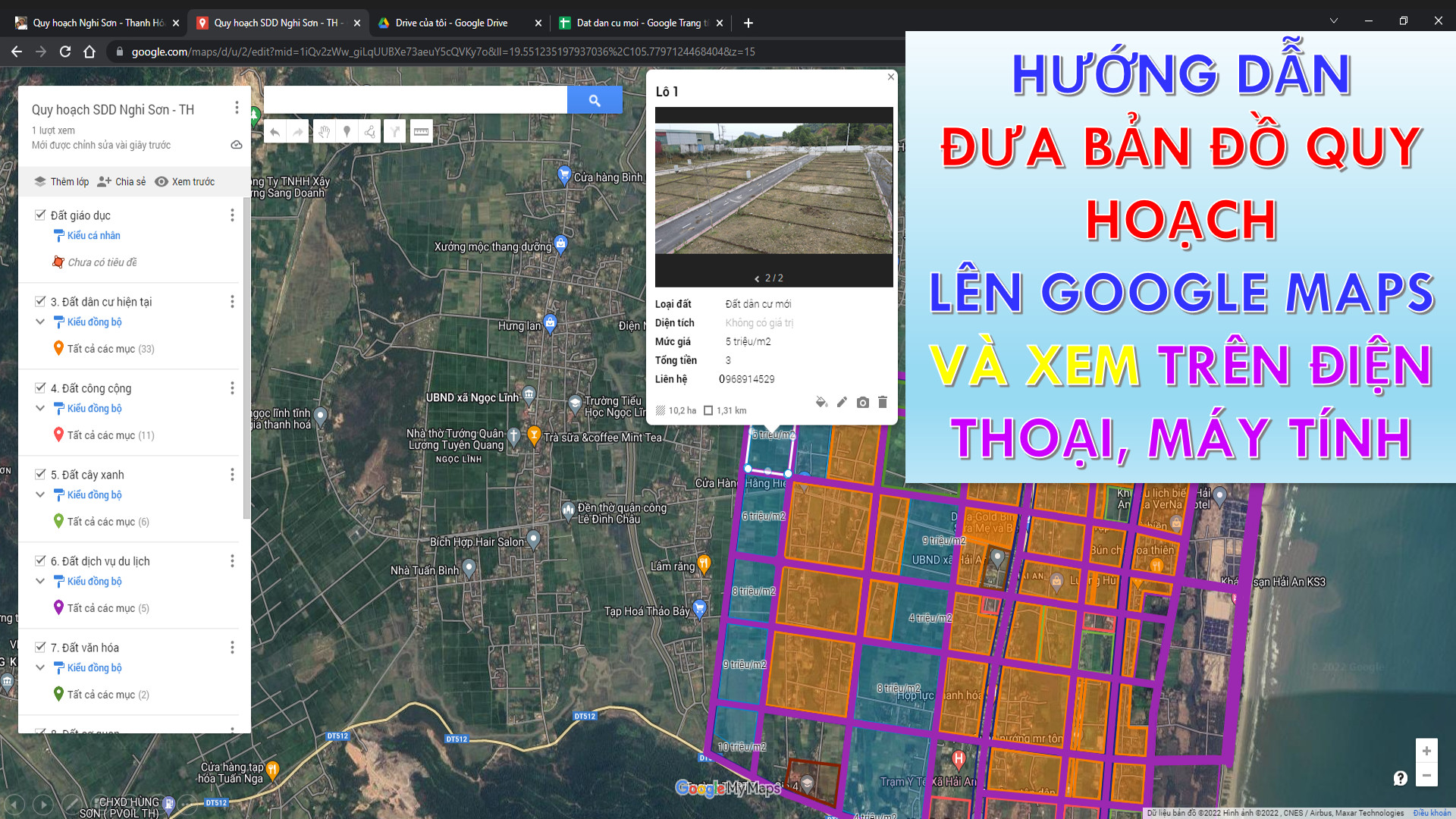Click the blue search magnifier button
Image resolution: width=1456 pixels, height=819 pixels.
tap(595, 100)
